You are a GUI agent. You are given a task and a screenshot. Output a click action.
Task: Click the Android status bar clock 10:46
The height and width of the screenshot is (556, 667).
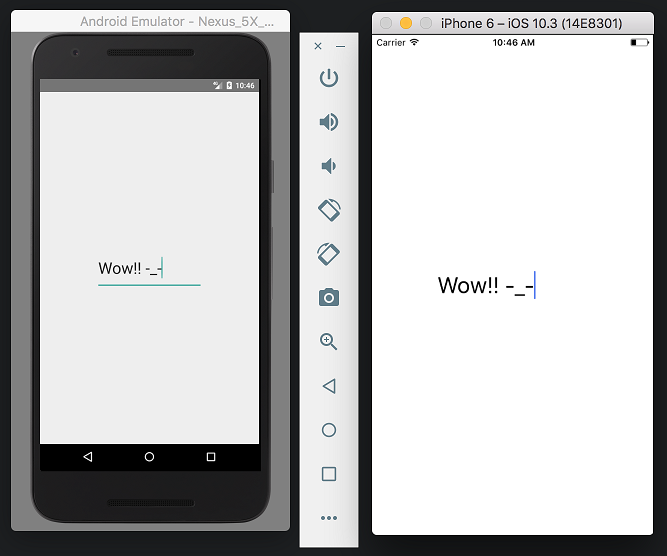[245, 86]
